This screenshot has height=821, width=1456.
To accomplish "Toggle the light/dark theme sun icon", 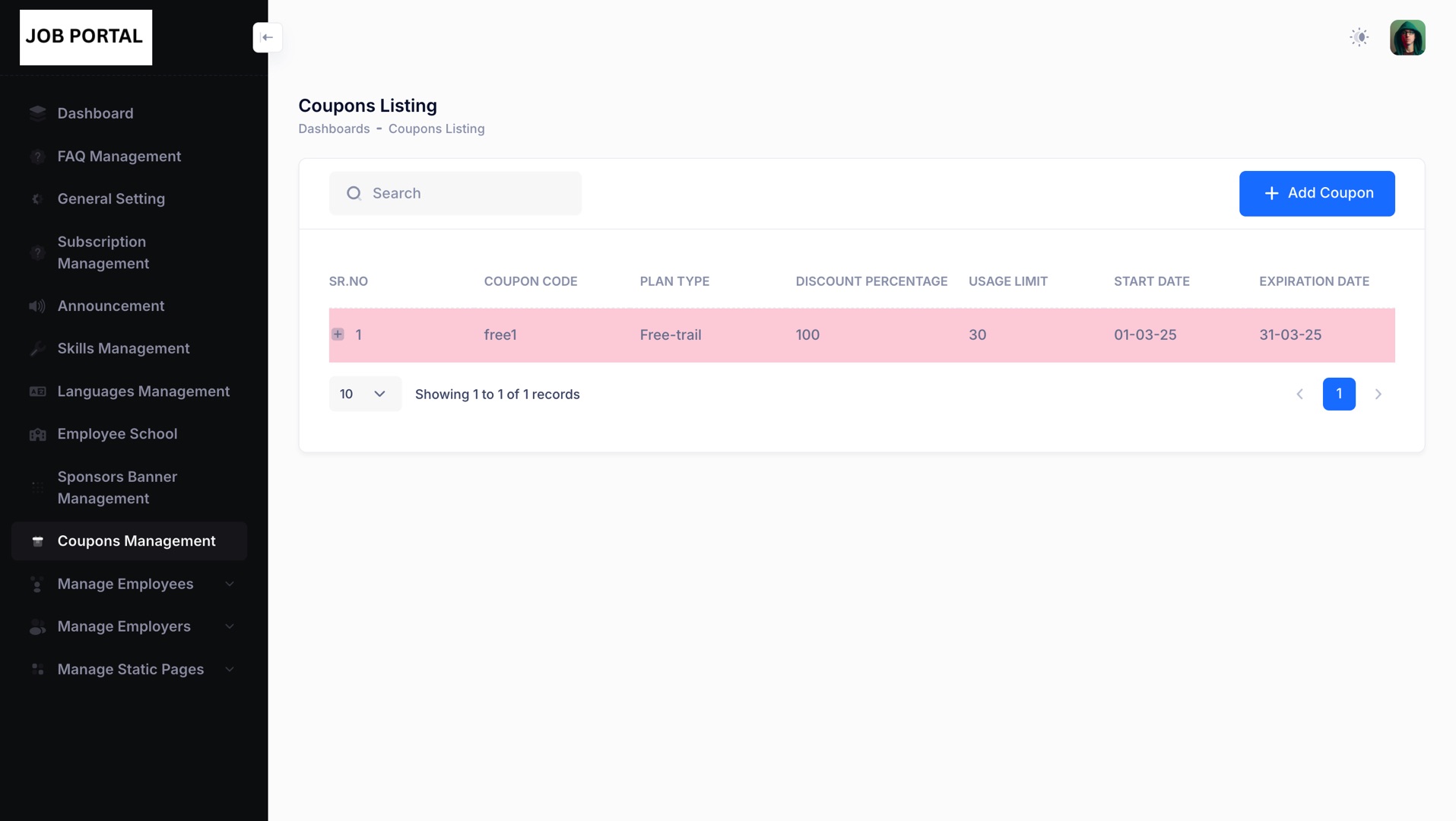I will pos(1359,37).
